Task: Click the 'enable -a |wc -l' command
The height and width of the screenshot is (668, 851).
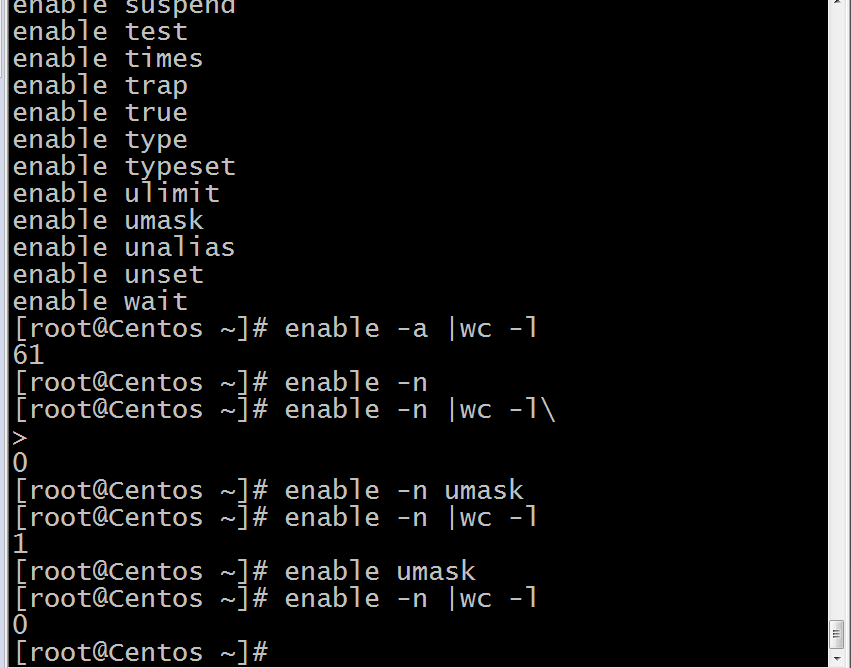Action: pyautogui.click(x=411, y=328)
